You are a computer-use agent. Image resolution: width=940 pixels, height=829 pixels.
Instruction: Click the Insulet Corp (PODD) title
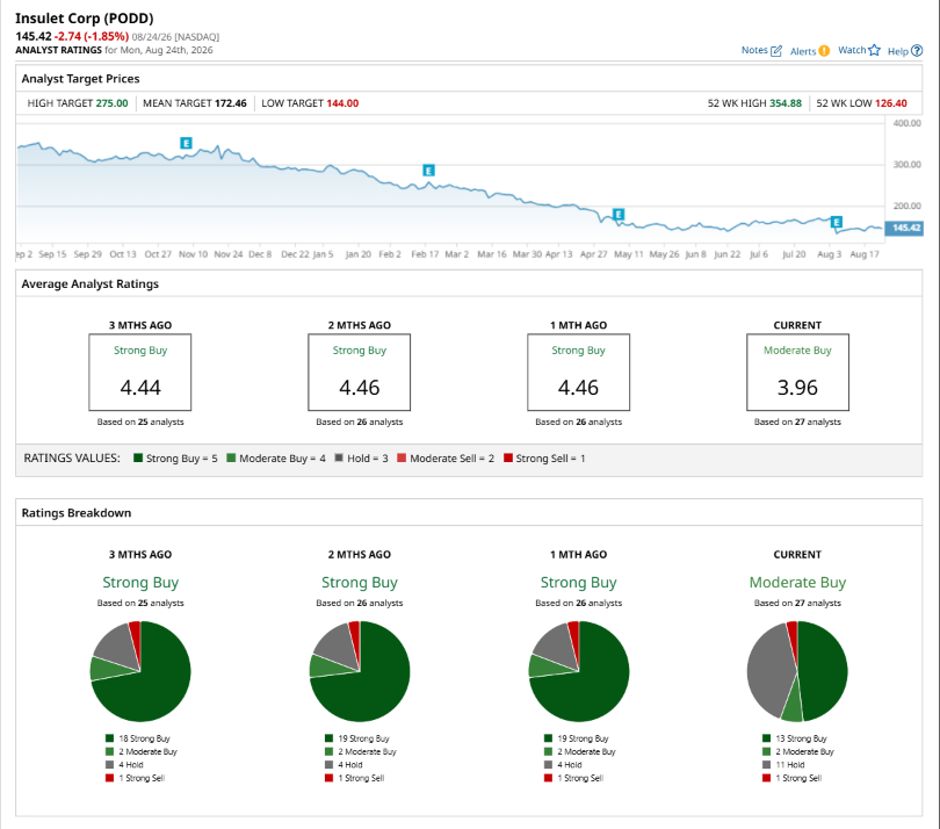point(85,18)
